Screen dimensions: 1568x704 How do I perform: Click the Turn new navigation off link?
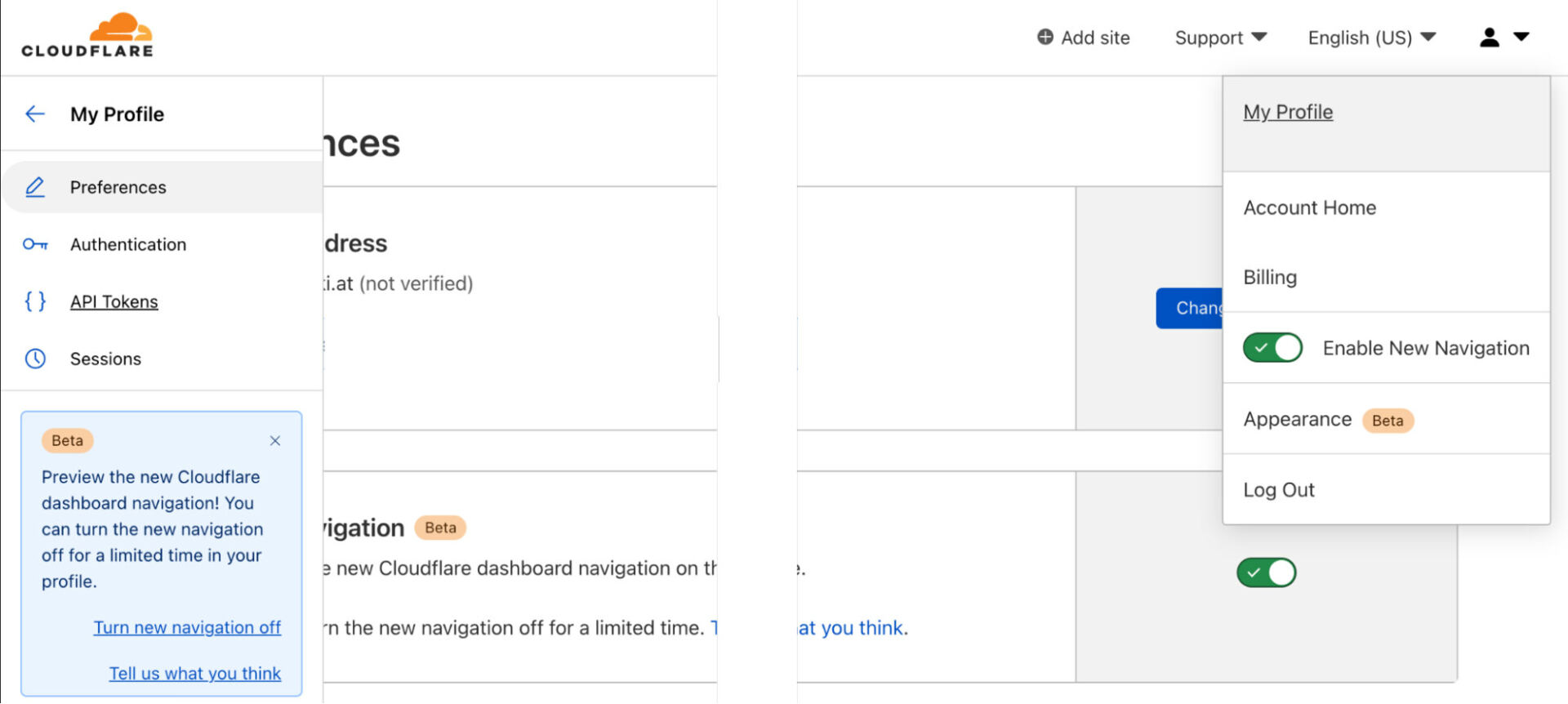(187, 628)
